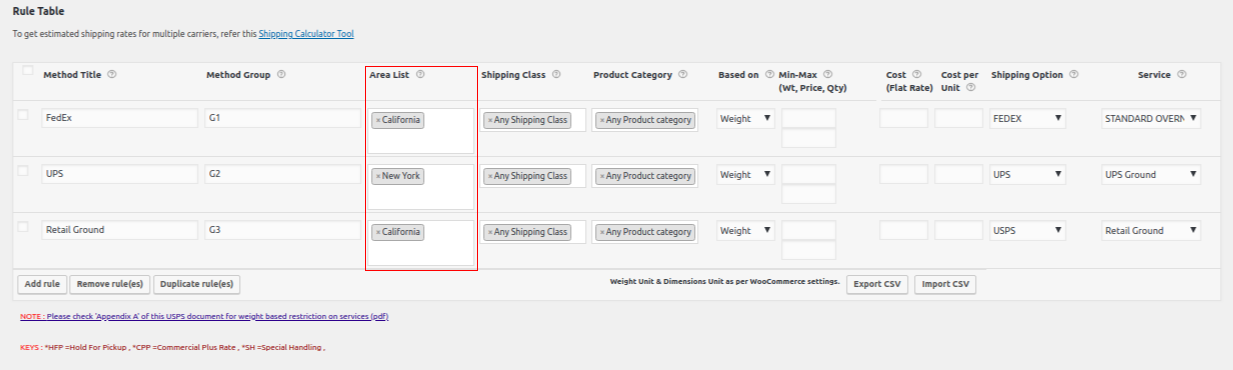
Task: Focus the FedEx row flat rate cost field
Action: (904, 118)
